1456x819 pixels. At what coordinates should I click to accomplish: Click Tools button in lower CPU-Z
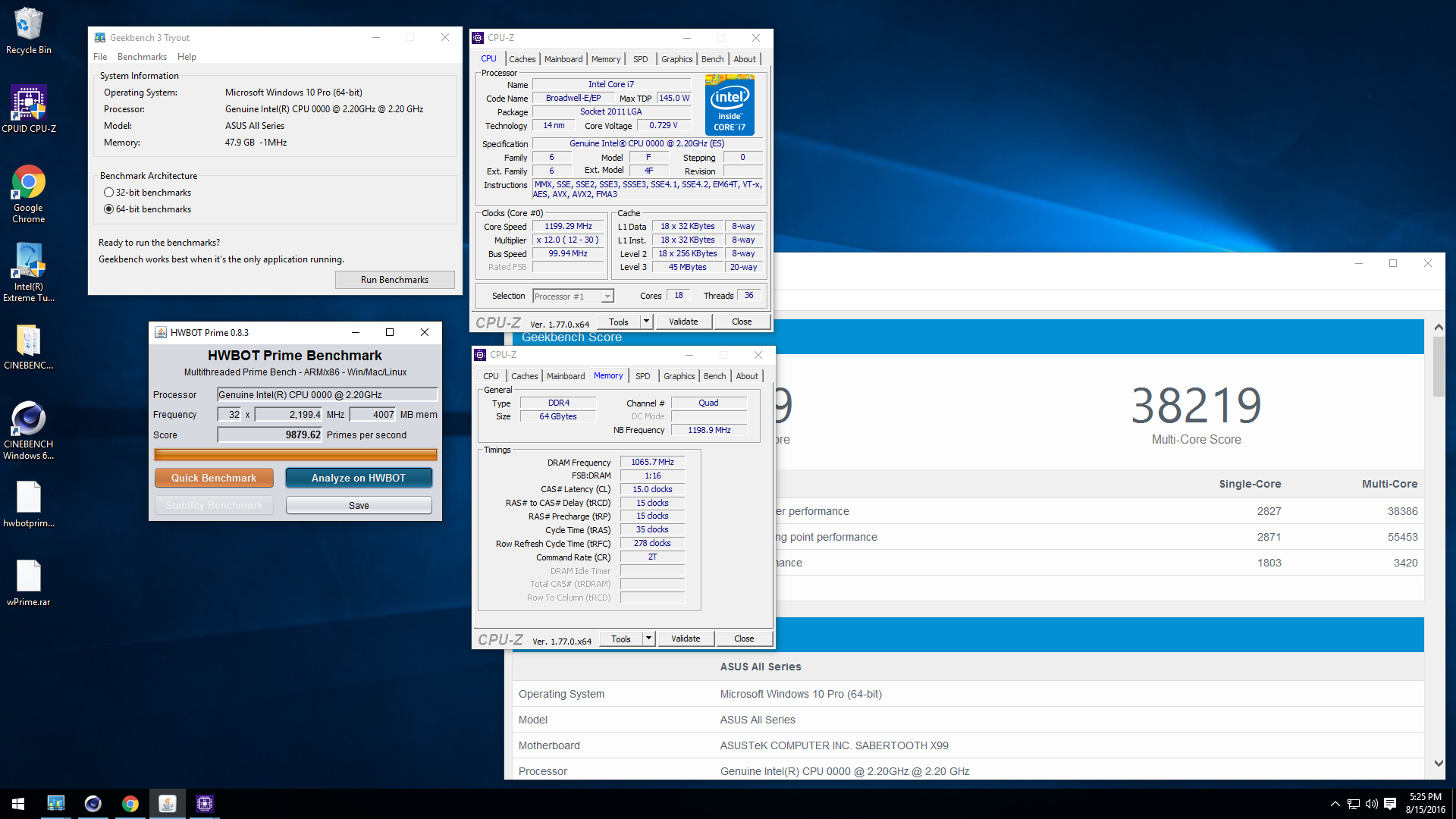pos(621,639)
